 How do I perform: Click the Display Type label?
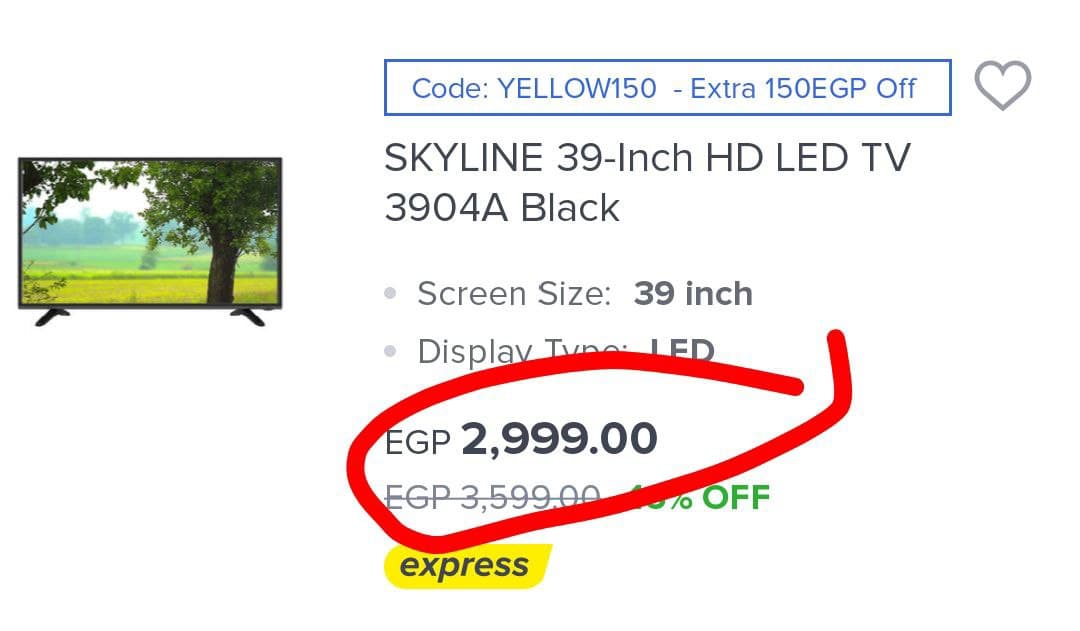[x=520, y=351]
